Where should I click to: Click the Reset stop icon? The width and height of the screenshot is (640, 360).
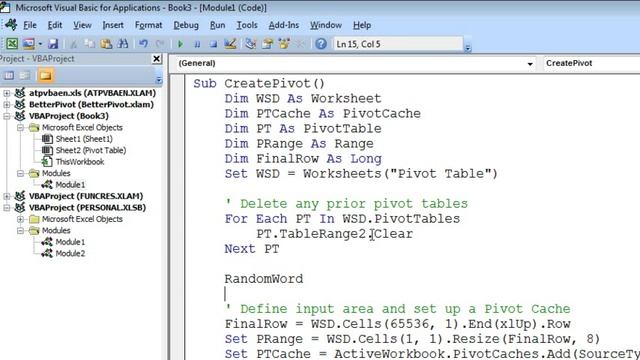pos(213,44)
